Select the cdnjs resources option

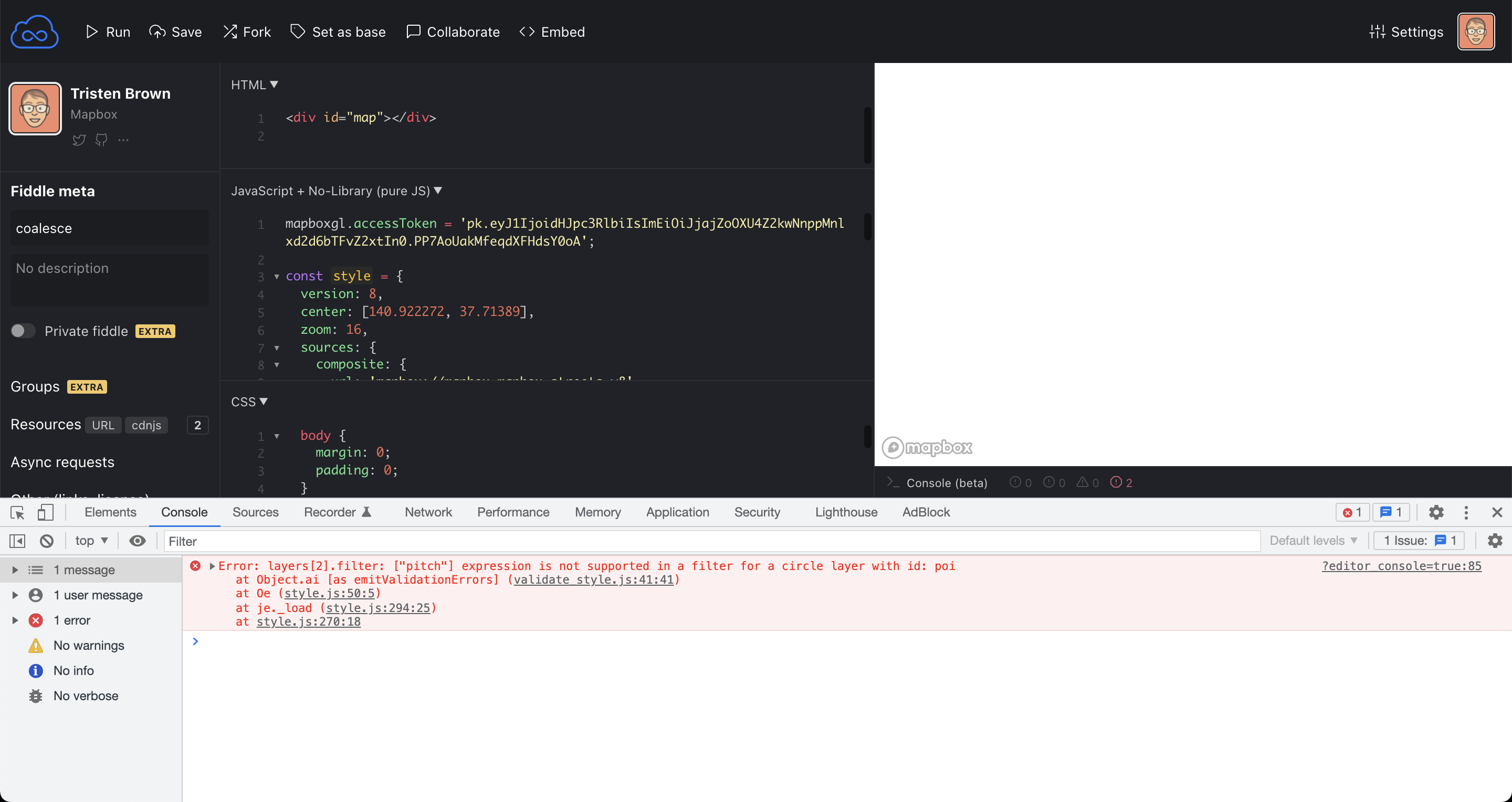click(x=146, y=425)
